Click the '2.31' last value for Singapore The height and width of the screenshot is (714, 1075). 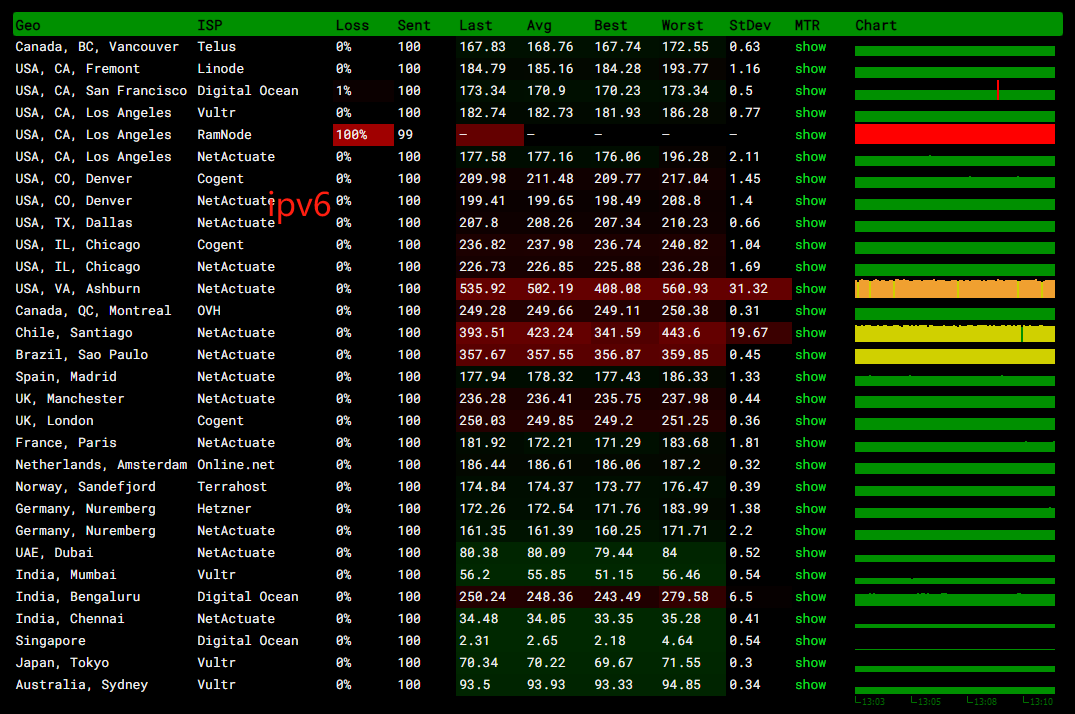click(474, 641)
